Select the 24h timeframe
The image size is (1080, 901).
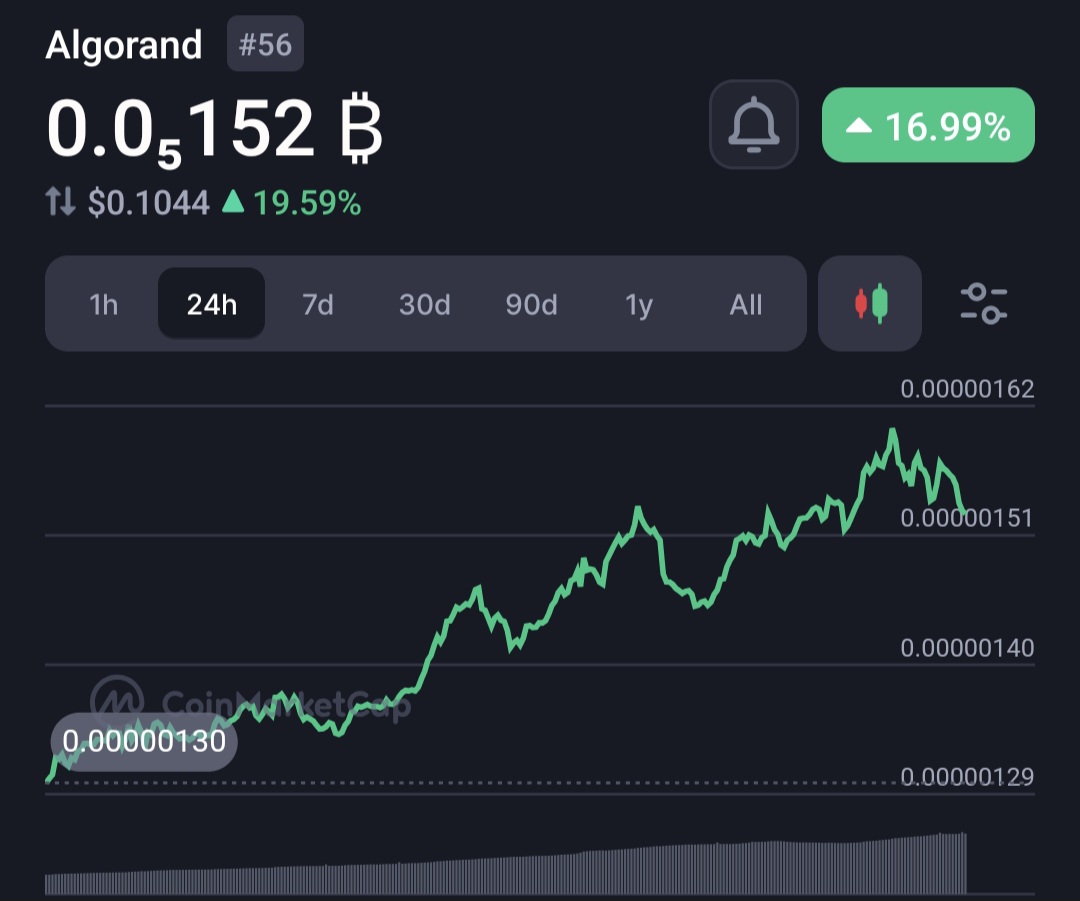pyautogui.click(x=211, y=304)
